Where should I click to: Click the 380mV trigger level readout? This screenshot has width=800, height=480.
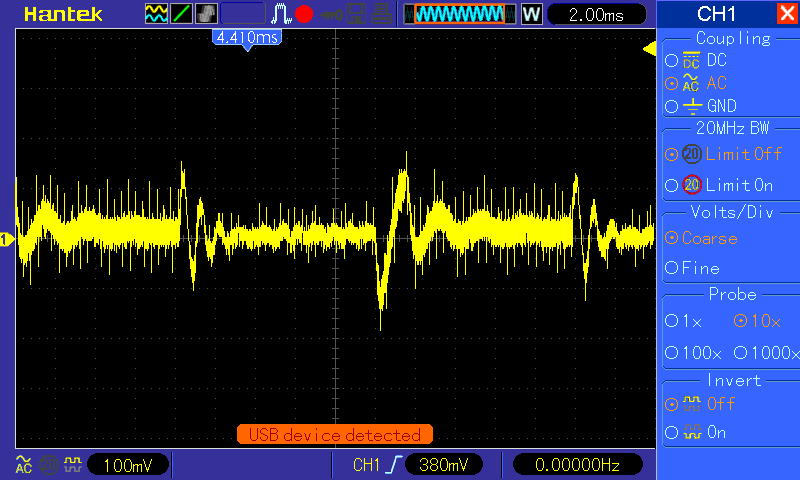point(443,465)
